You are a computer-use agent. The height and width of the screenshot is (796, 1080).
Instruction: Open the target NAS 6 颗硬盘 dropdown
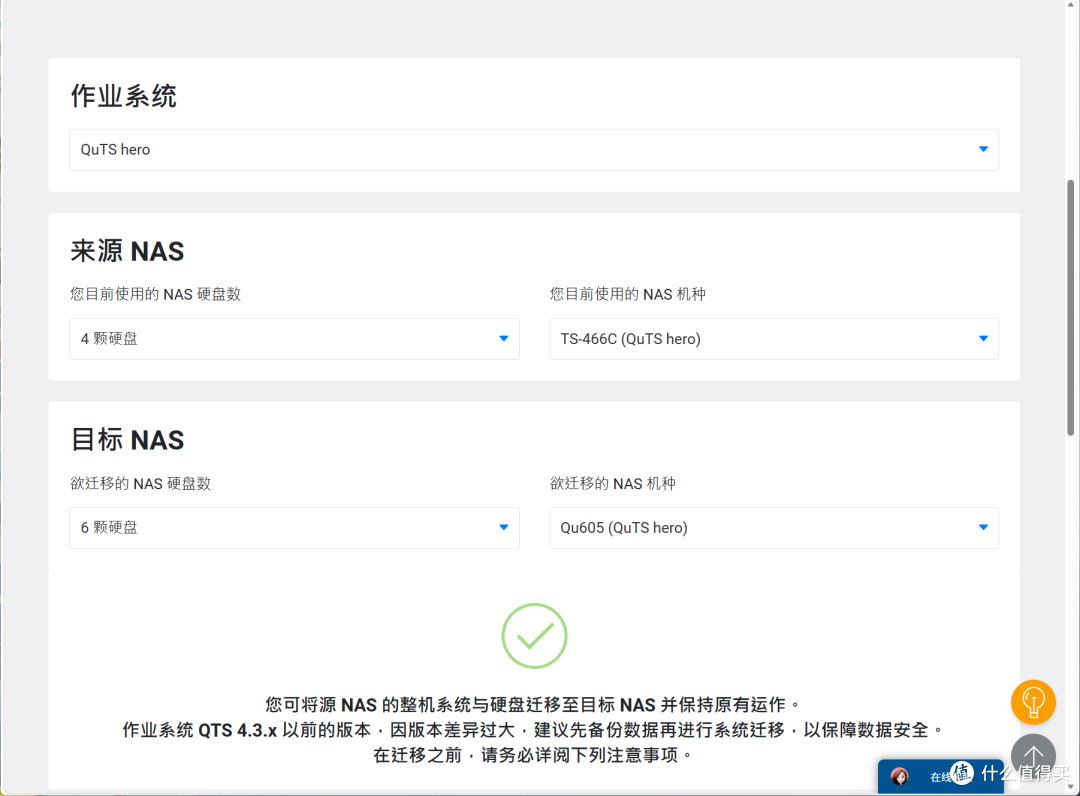pos(294,527)
